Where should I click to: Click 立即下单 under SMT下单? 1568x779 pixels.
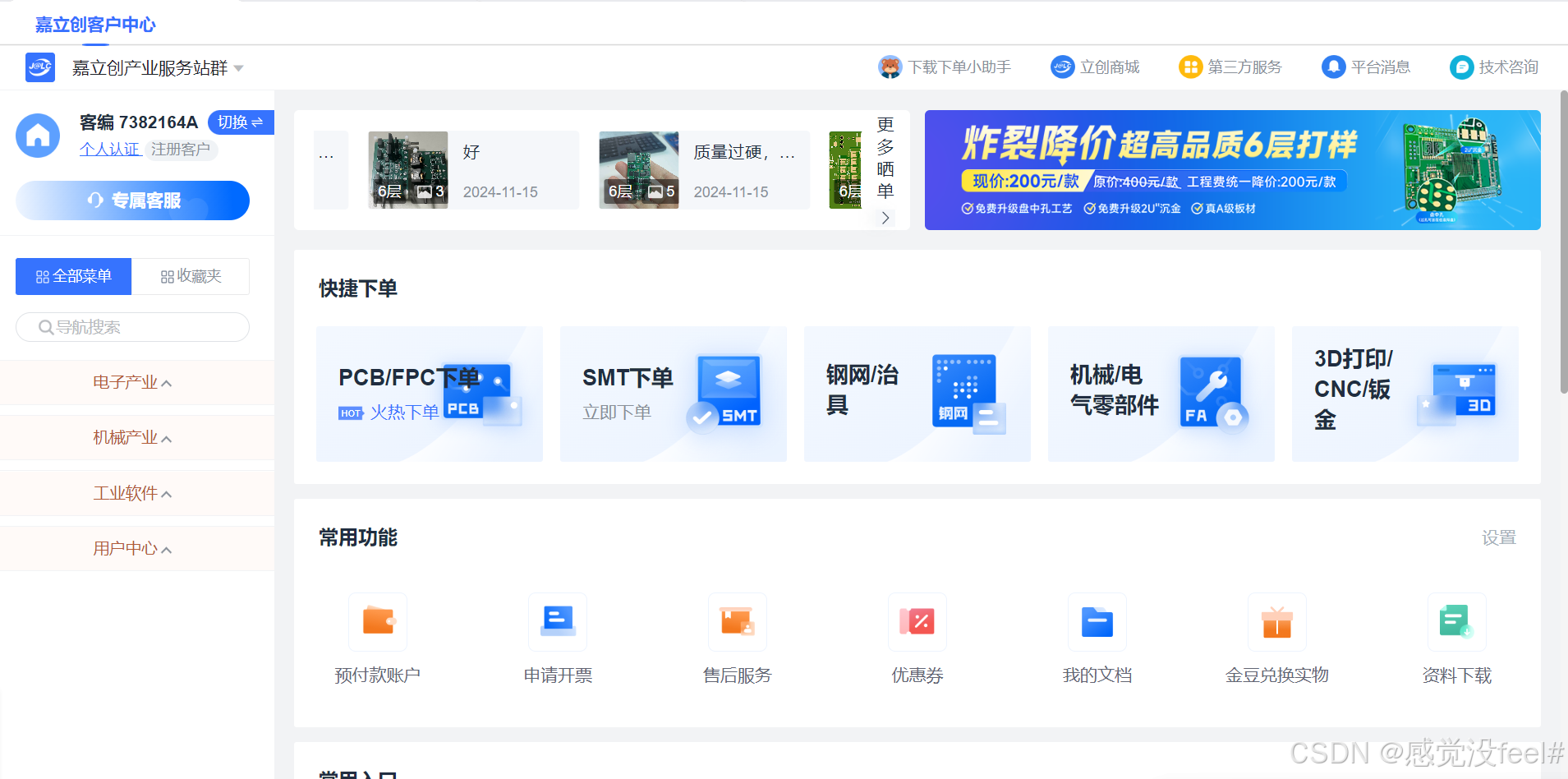coord(617,413)
